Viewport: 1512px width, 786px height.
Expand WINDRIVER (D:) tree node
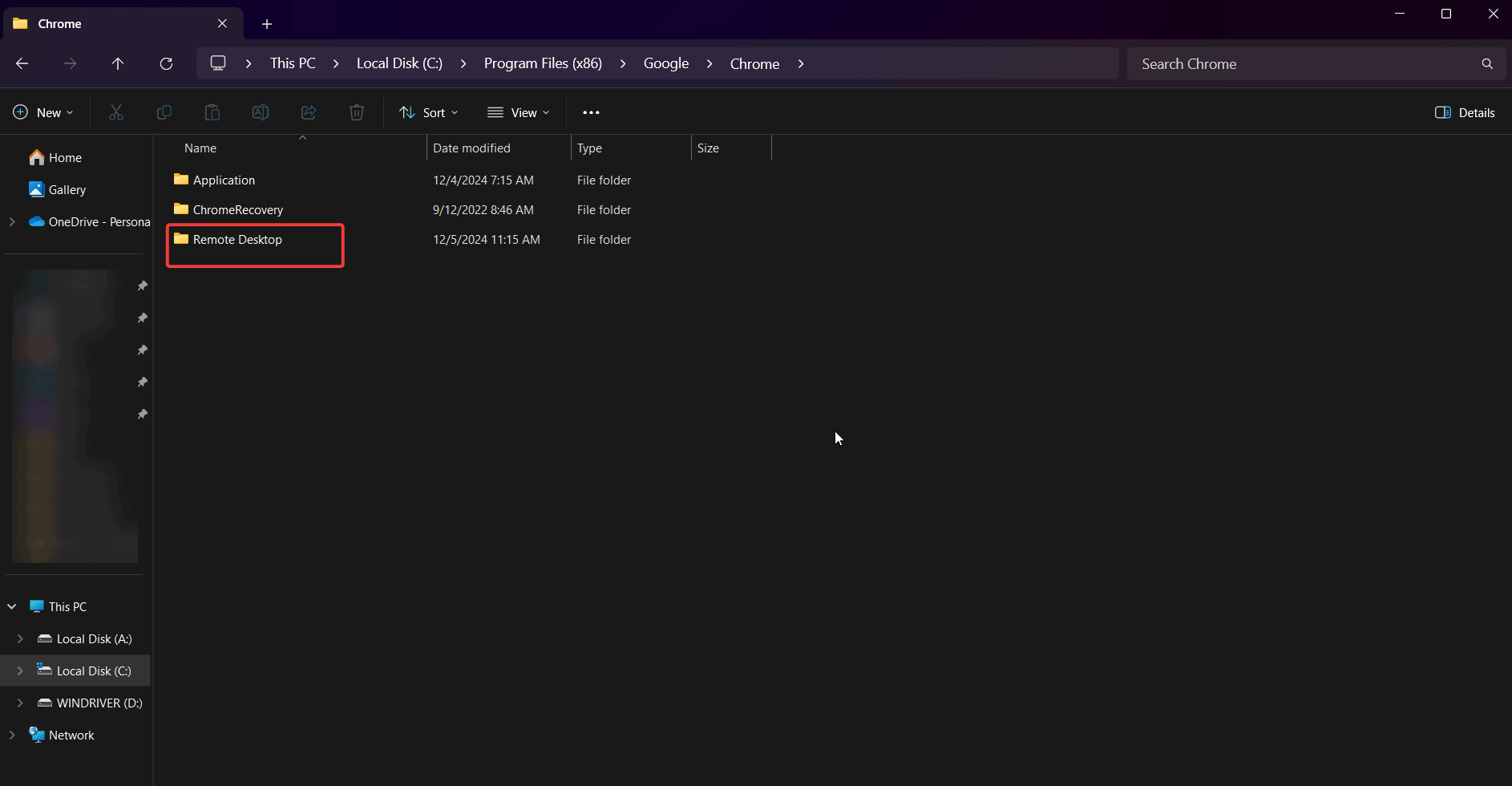tap(20, 703)
